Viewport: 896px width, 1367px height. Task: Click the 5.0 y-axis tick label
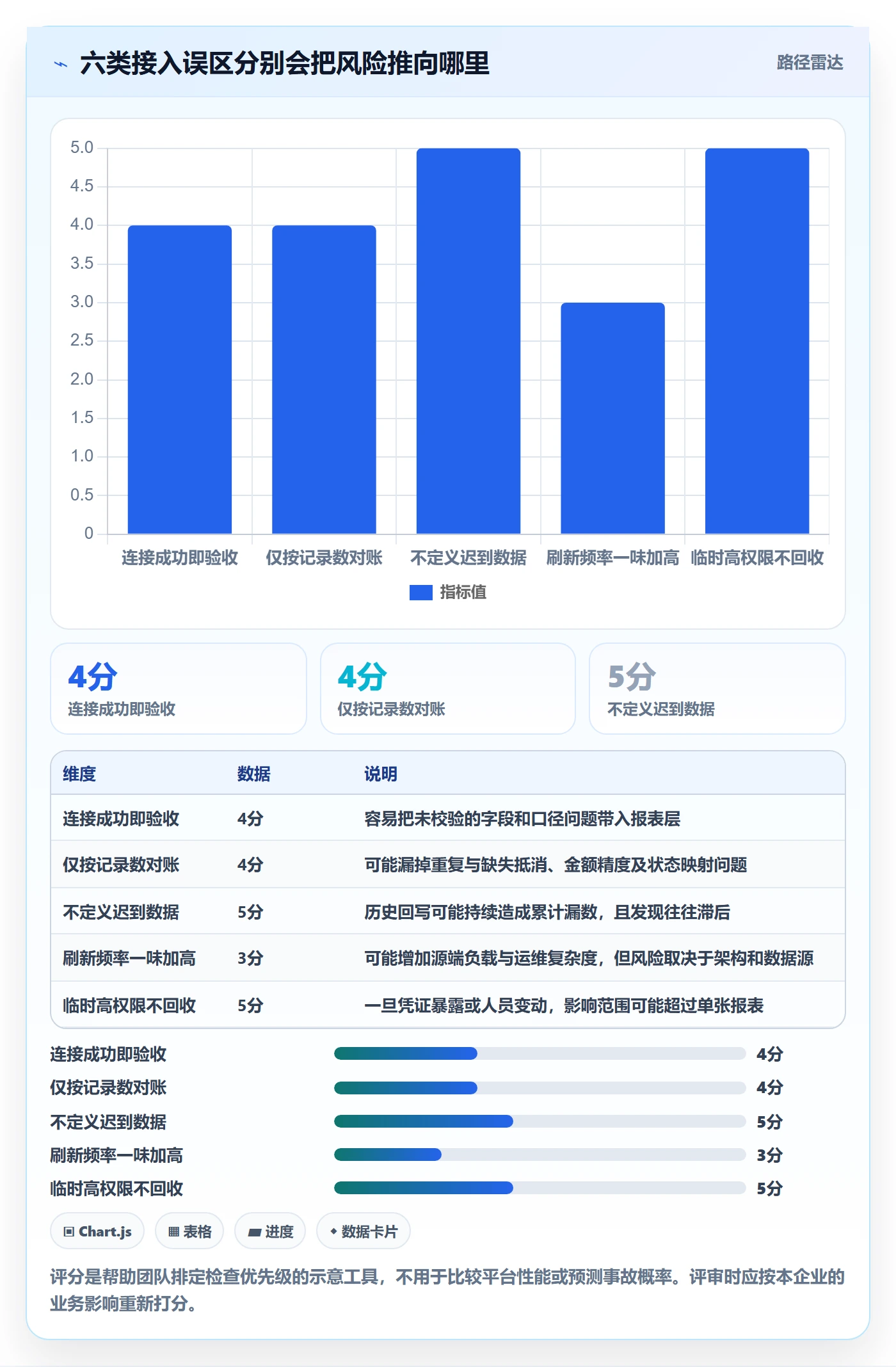pyautogui.click(x=82, y=148)
